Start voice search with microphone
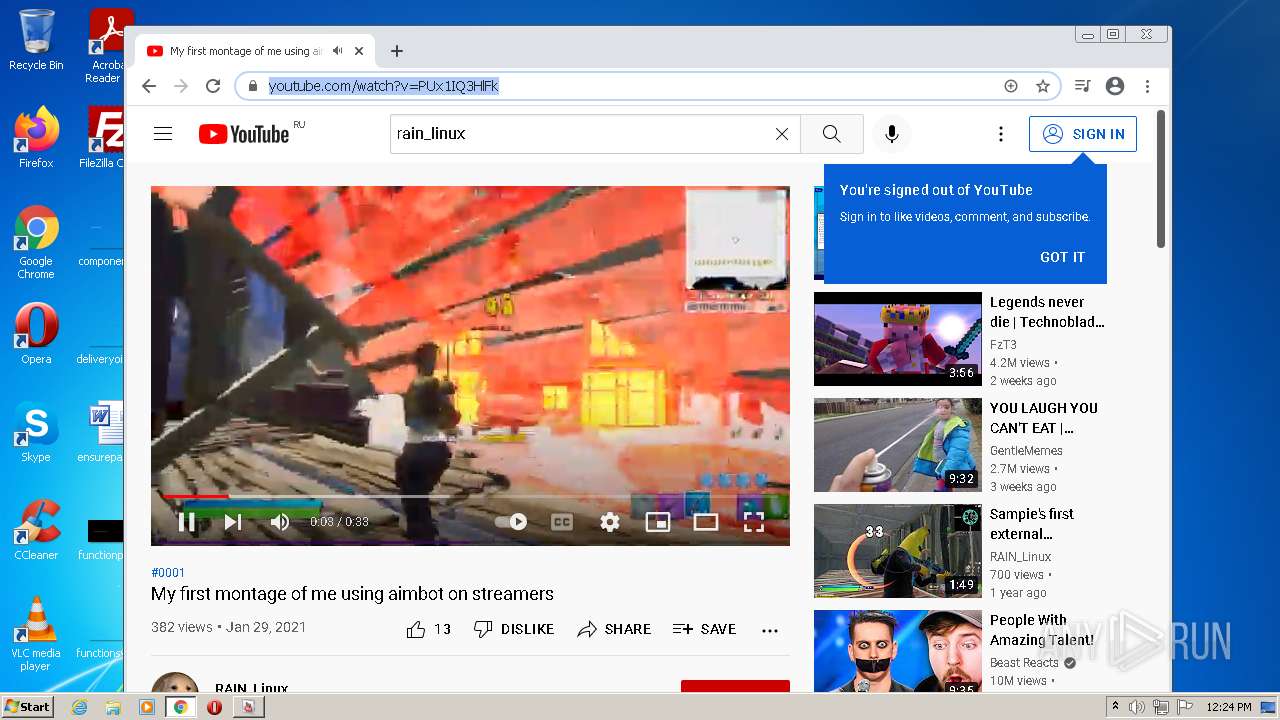Image resolution: width=1280 pixels, height=720 pixels. 892,134
